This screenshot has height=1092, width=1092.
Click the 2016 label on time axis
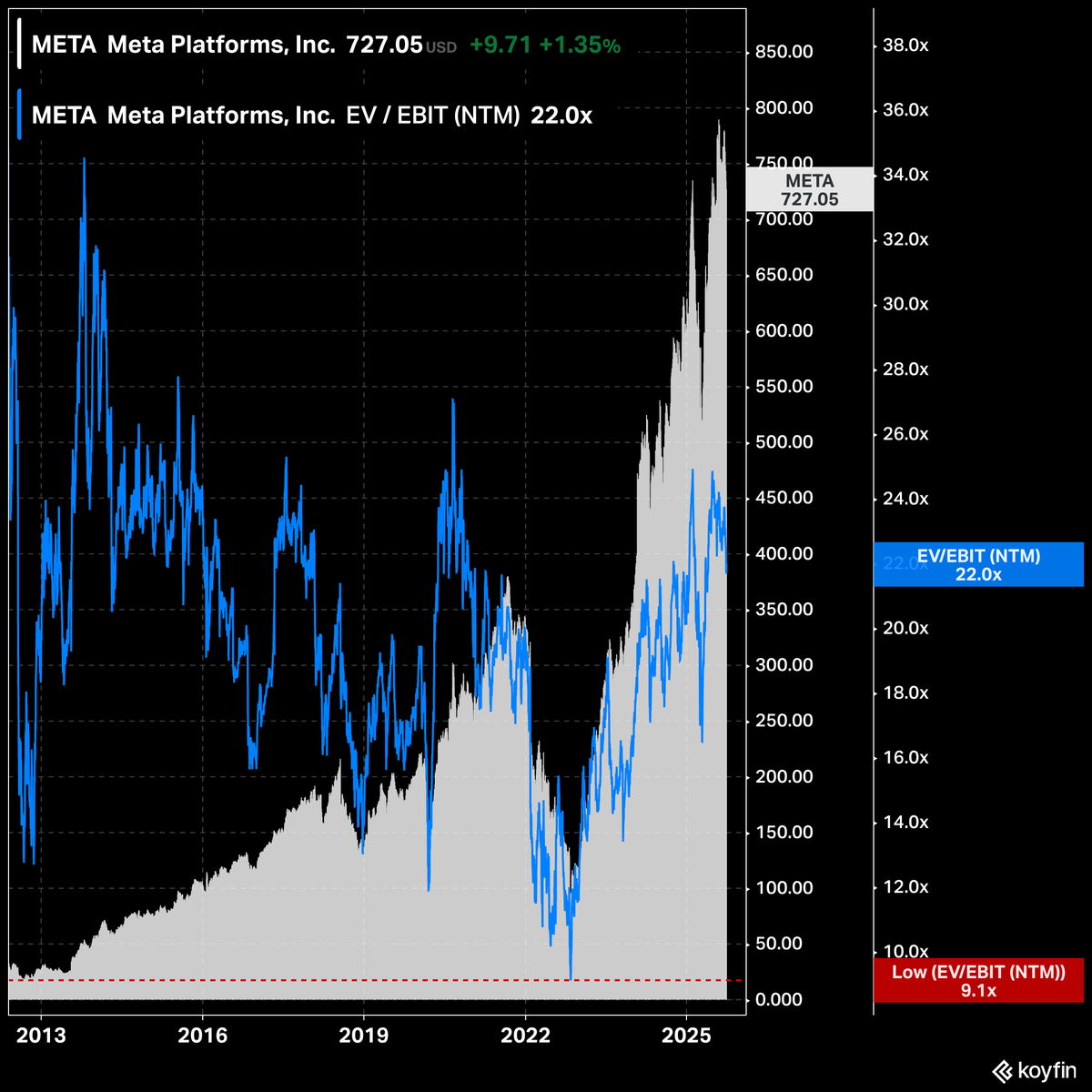tap(202, 1036)
